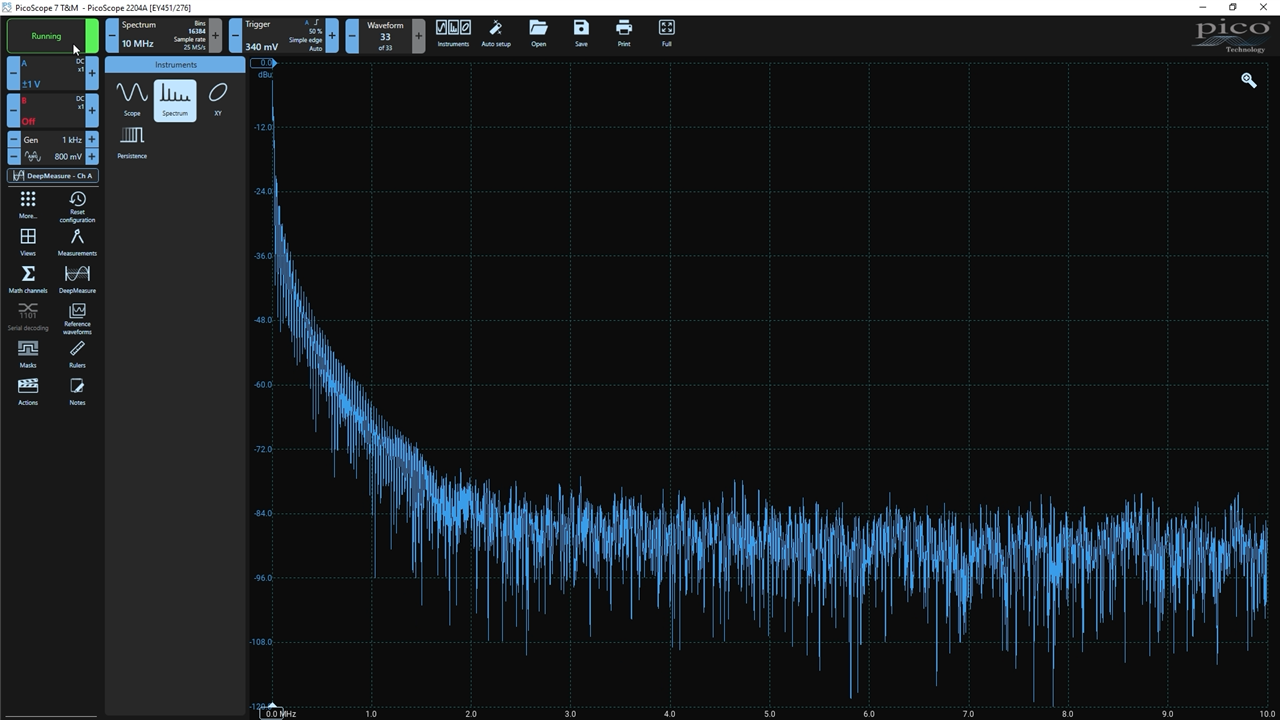Go to the next waveform buffer
This screenshot has width=1280, height=720.
coord(418,36)
